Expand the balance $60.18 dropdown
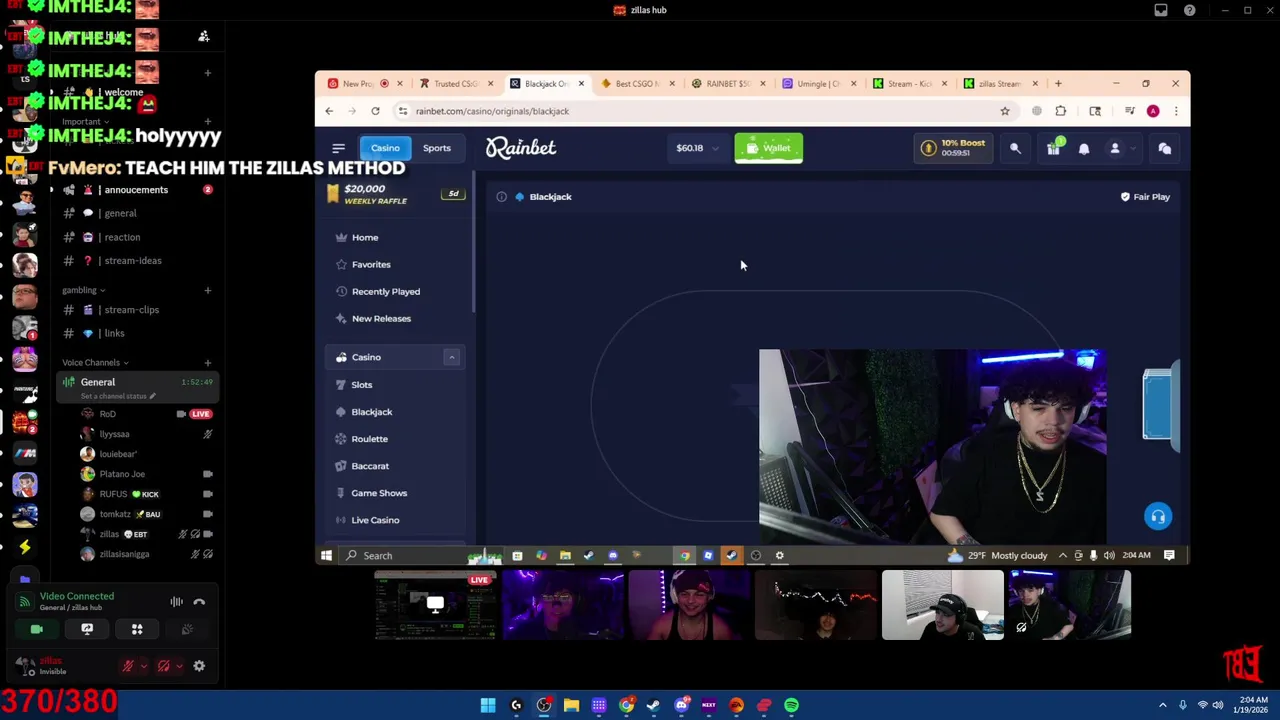 pyautogui.click(x=697, y=148)
